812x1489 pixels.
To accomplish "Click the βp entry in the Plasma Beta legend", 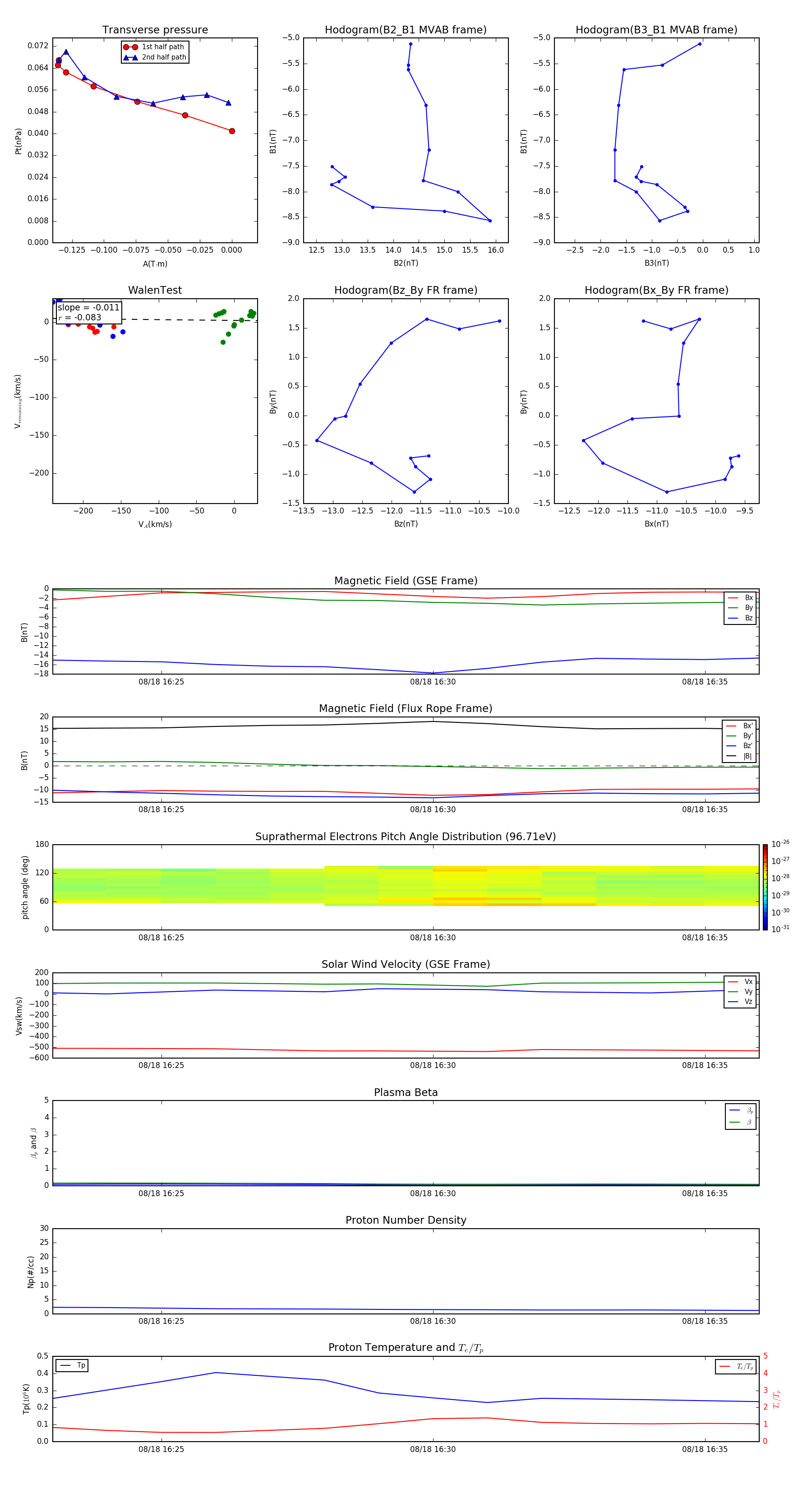I will 741,1110.
